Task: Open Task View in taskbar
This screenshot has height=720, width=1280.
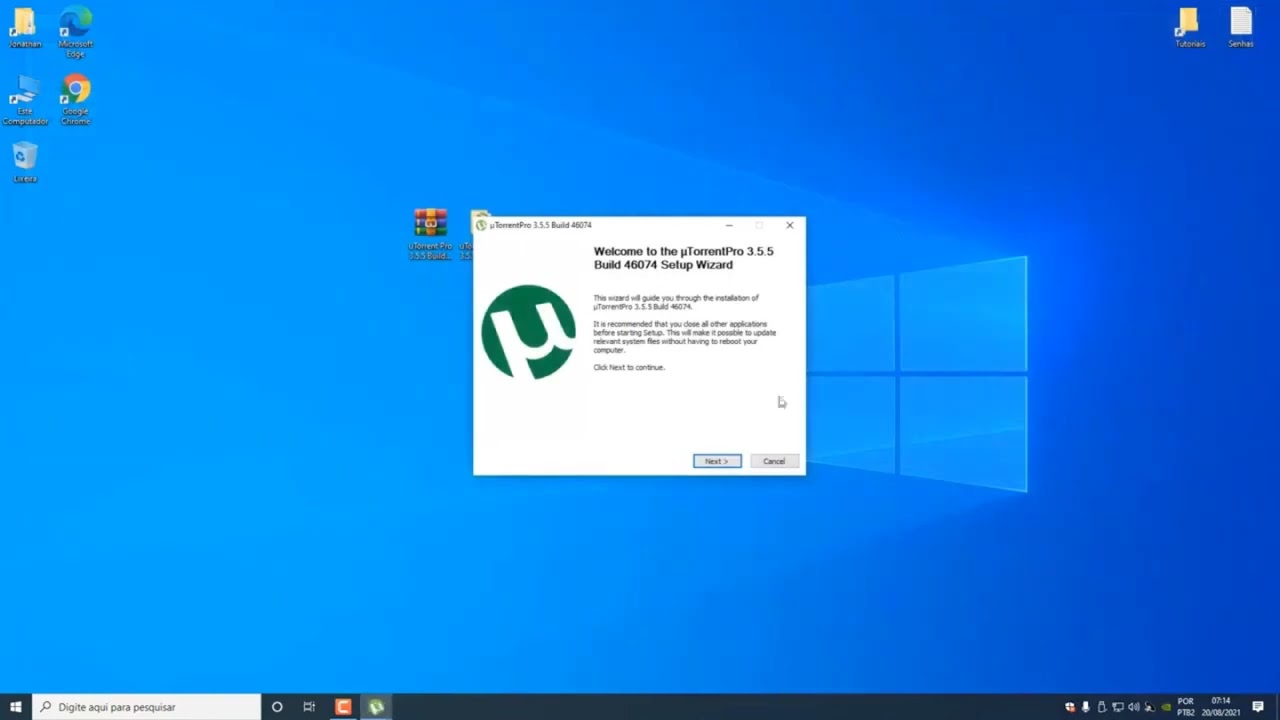Action: coord(309,707)
